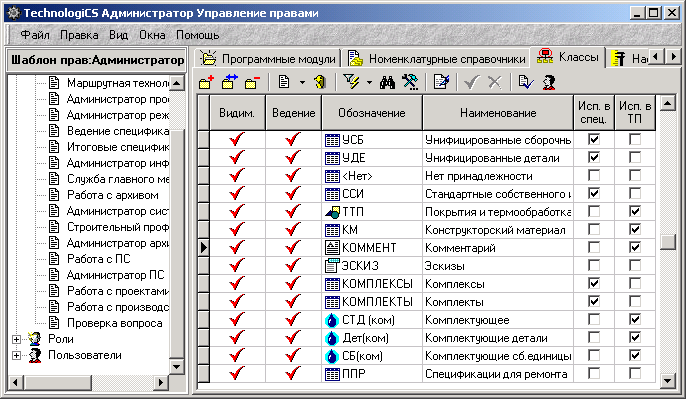The image size is (686, 399).
Task: Enable Исп. в спец. checkbox for ЭСКИЗ row
Action: pos(594,265)
